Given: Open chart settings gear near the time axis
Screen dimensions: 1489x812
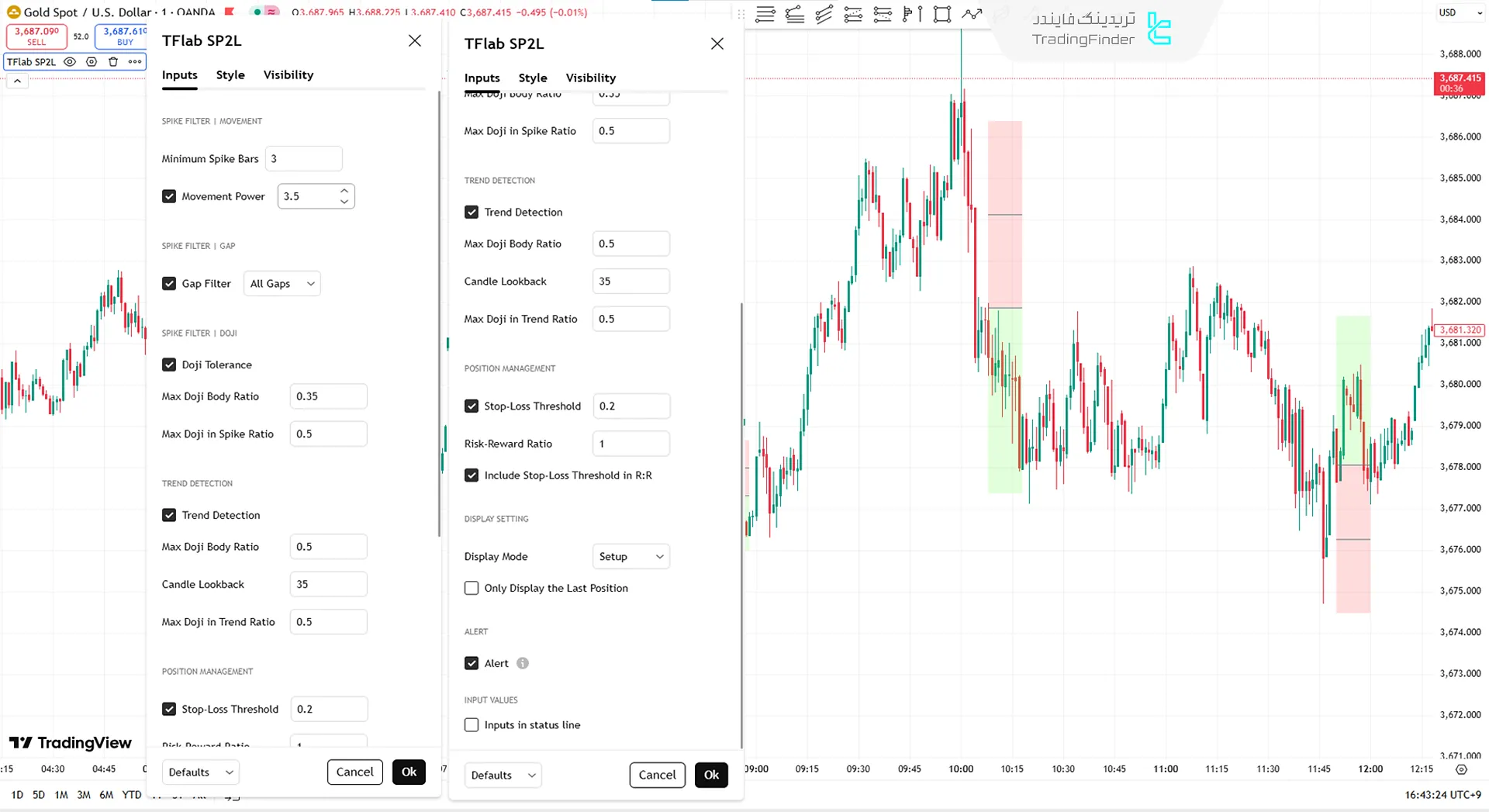Looking at the screenshot, I should click(1461, 769).
